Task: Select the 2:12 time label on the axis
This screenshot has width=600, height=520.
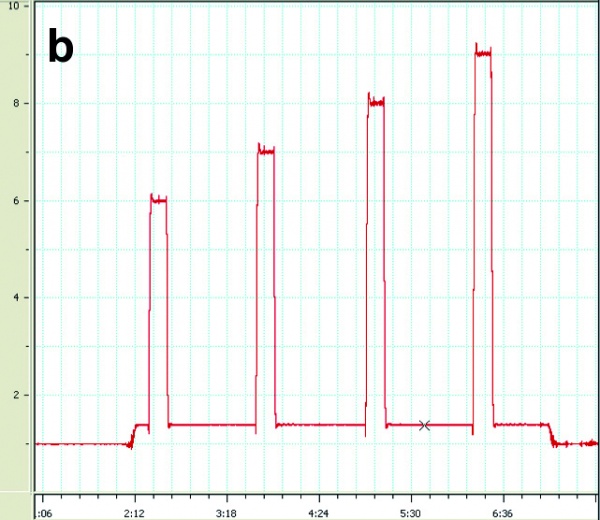Action: [134, 511]
